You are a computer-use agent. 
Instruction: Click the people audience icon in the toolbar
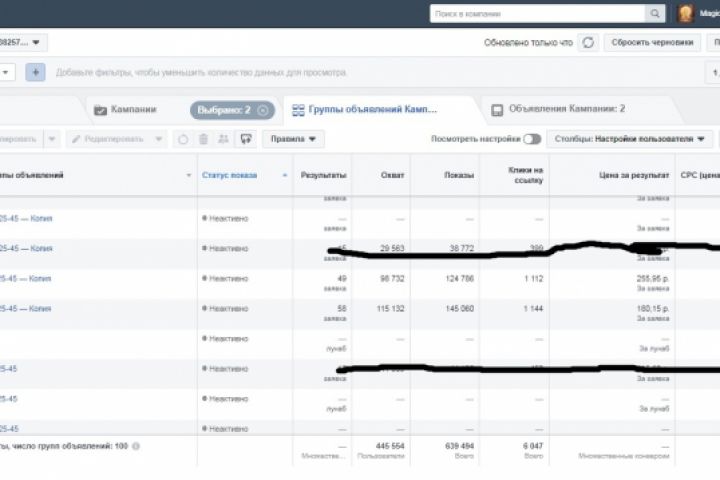224,139
